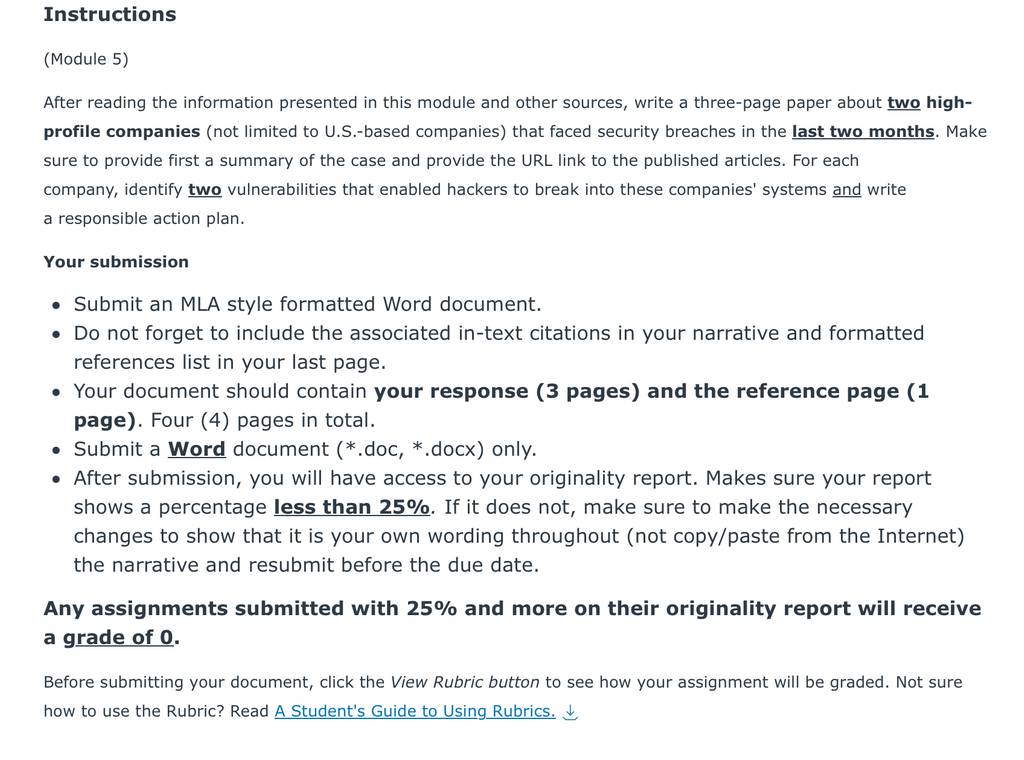
Task: Click the underlined 'two' before 'vulnerabilities'
Action: (205, 189)
